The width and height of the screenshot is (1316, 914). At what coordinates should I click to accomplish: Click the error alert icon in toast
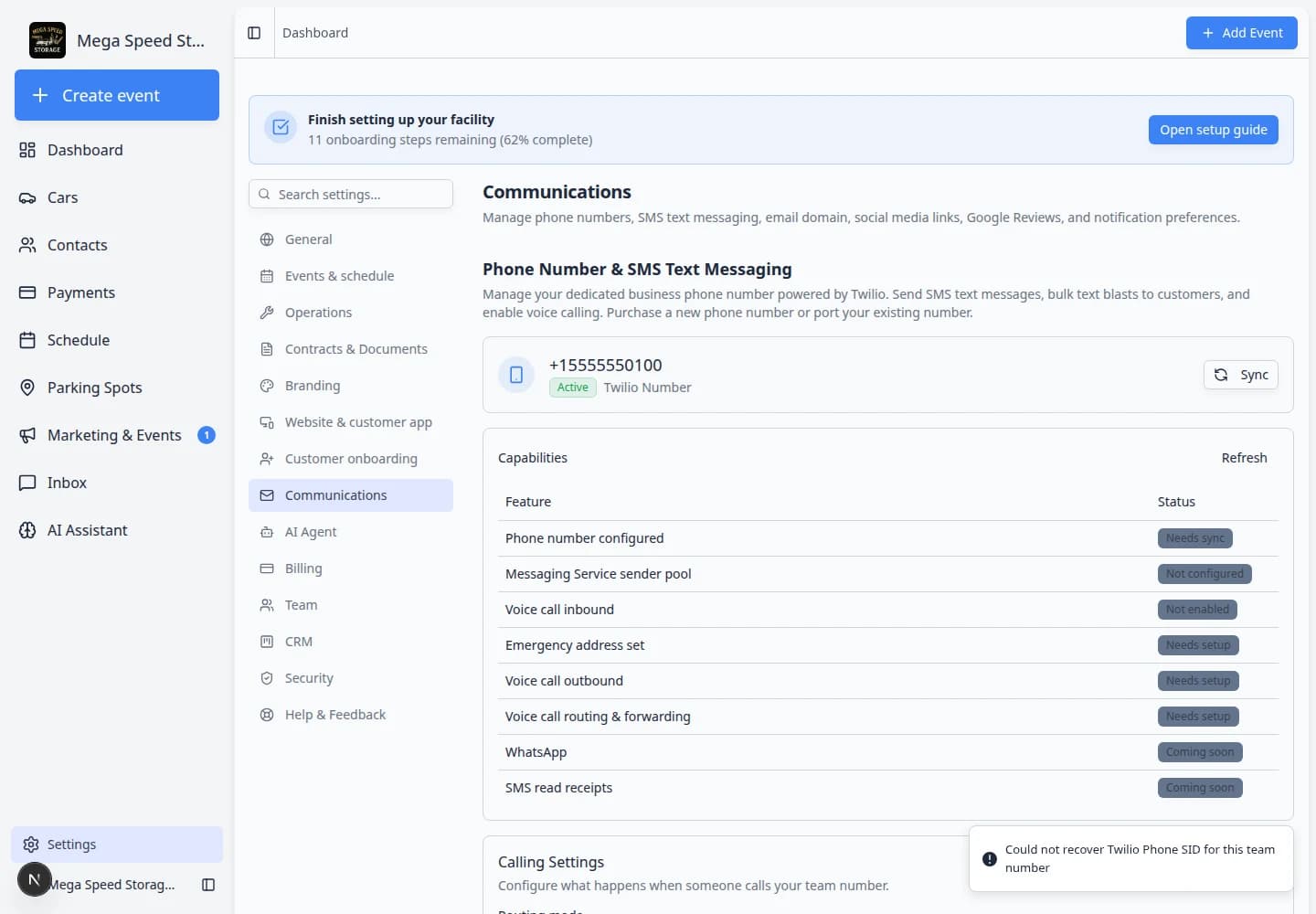[990, 859]
